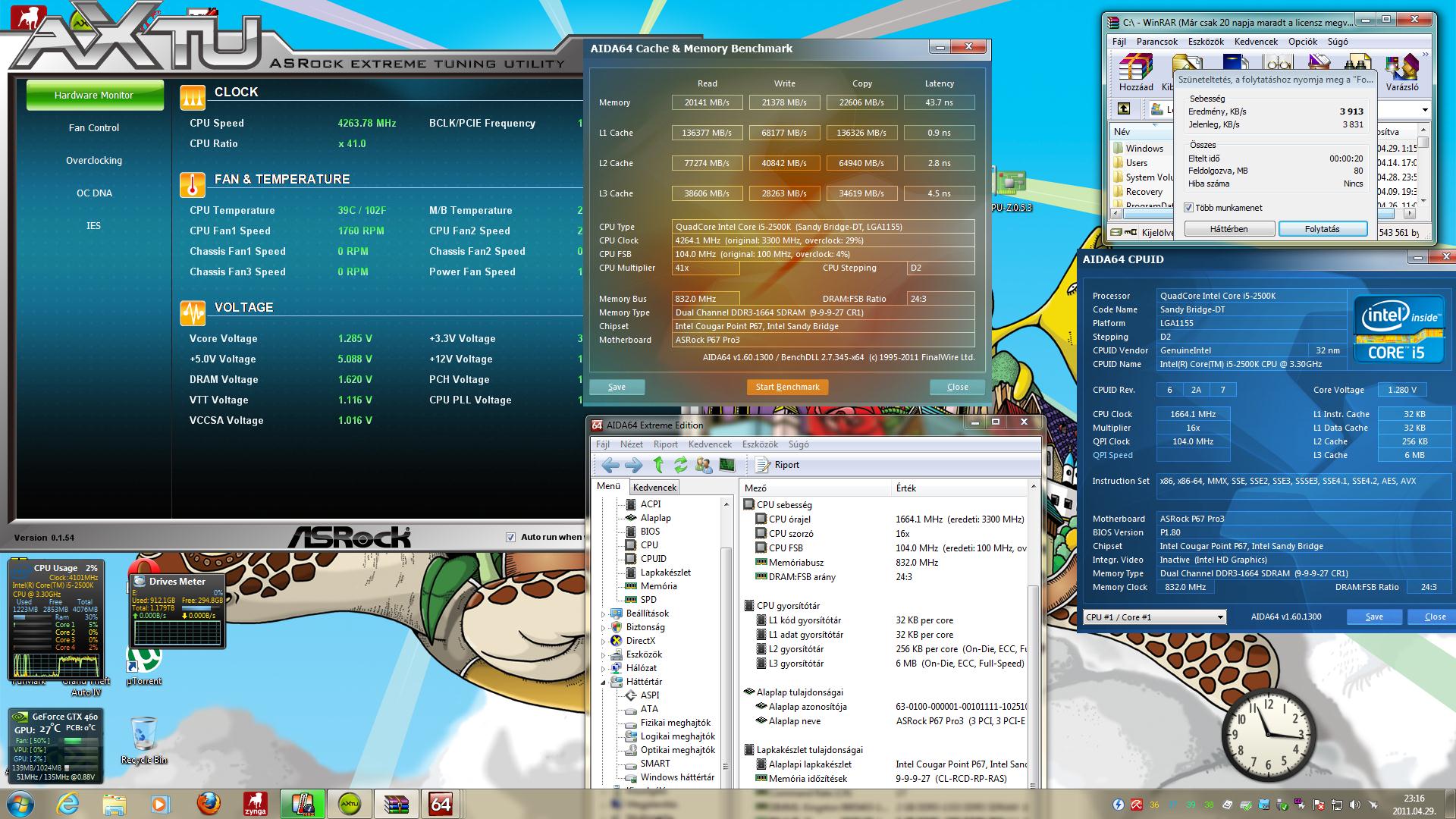Expand WinRAR toolbar overflow chevron
1456x819 pixels.
pos(1426,55)
